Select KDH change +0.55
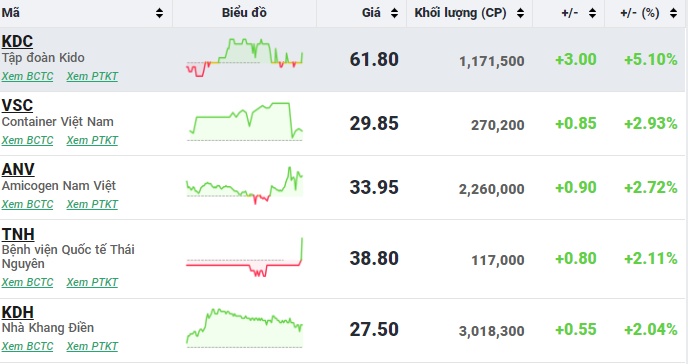Image resolution: width=688 pixels, height=364 pixels. point(576,330)
